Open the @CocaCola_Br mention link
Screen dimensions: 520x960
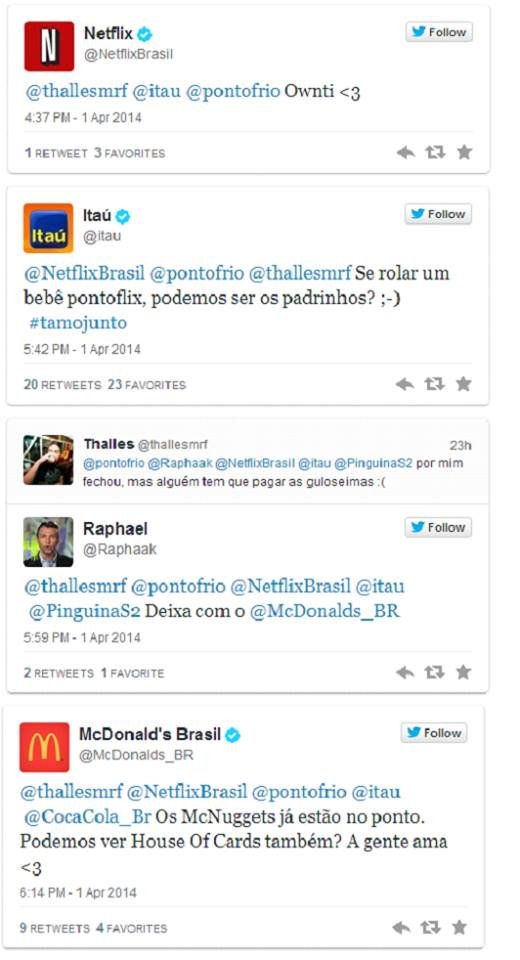tap(87, 817)
